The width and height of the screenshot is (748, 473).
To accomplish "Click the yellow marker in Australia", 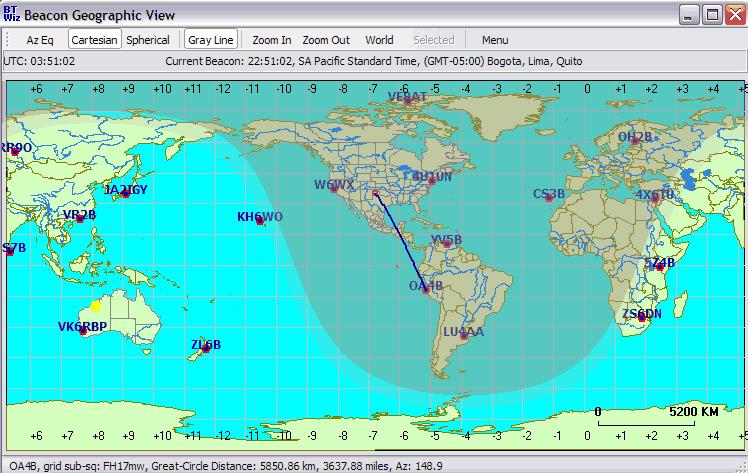I will tap(95, 306).
